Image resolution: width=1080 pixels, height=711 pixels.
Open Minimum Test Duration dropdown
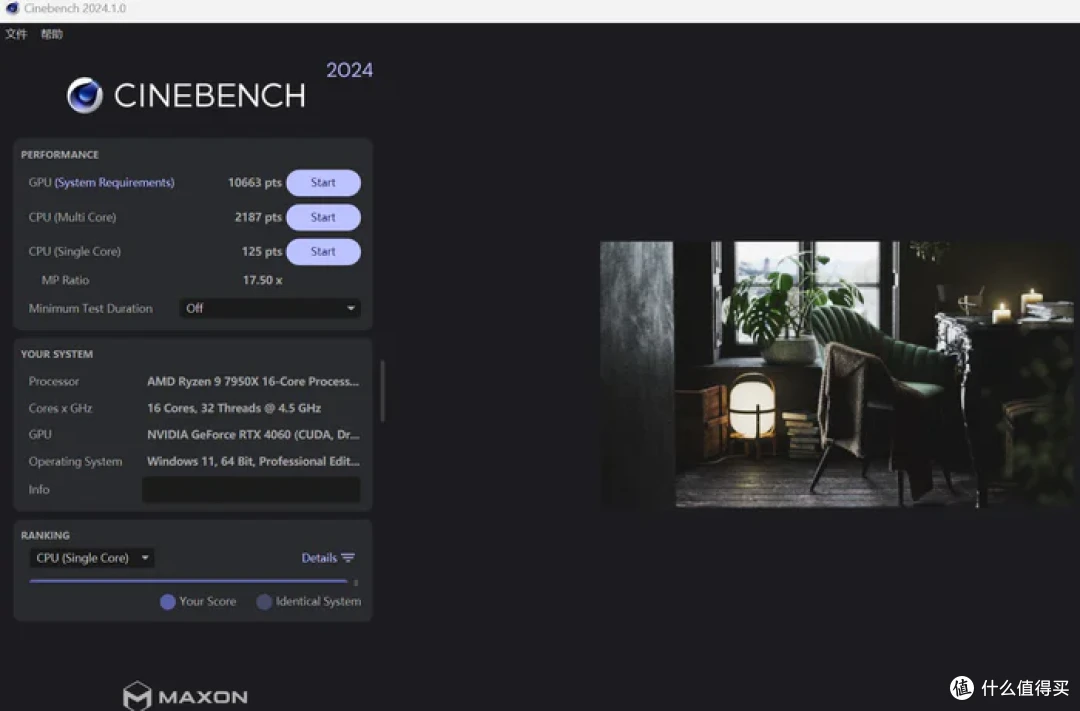(x=270, y=308)
